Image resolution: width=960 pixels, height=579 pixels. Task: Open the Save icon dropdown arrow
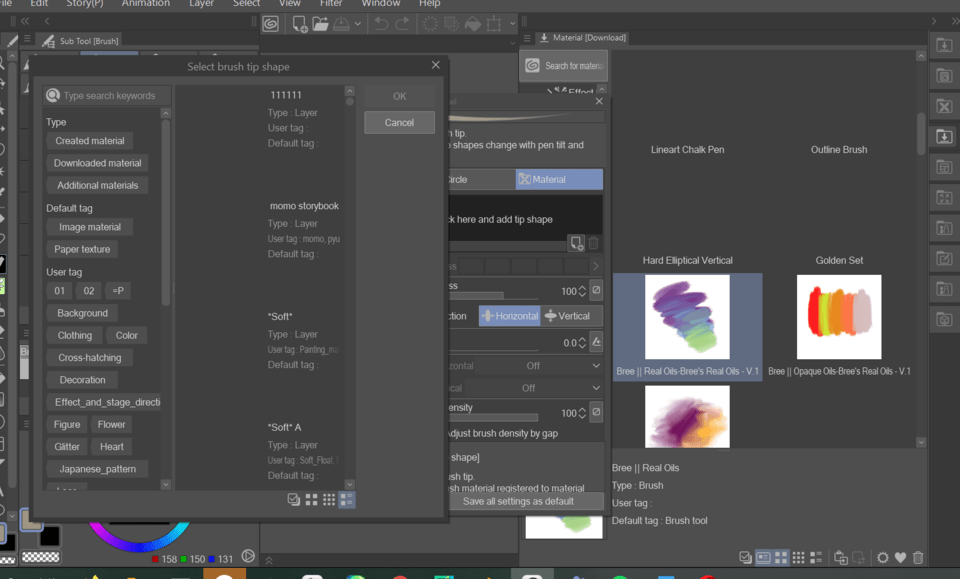pos(358,24)
